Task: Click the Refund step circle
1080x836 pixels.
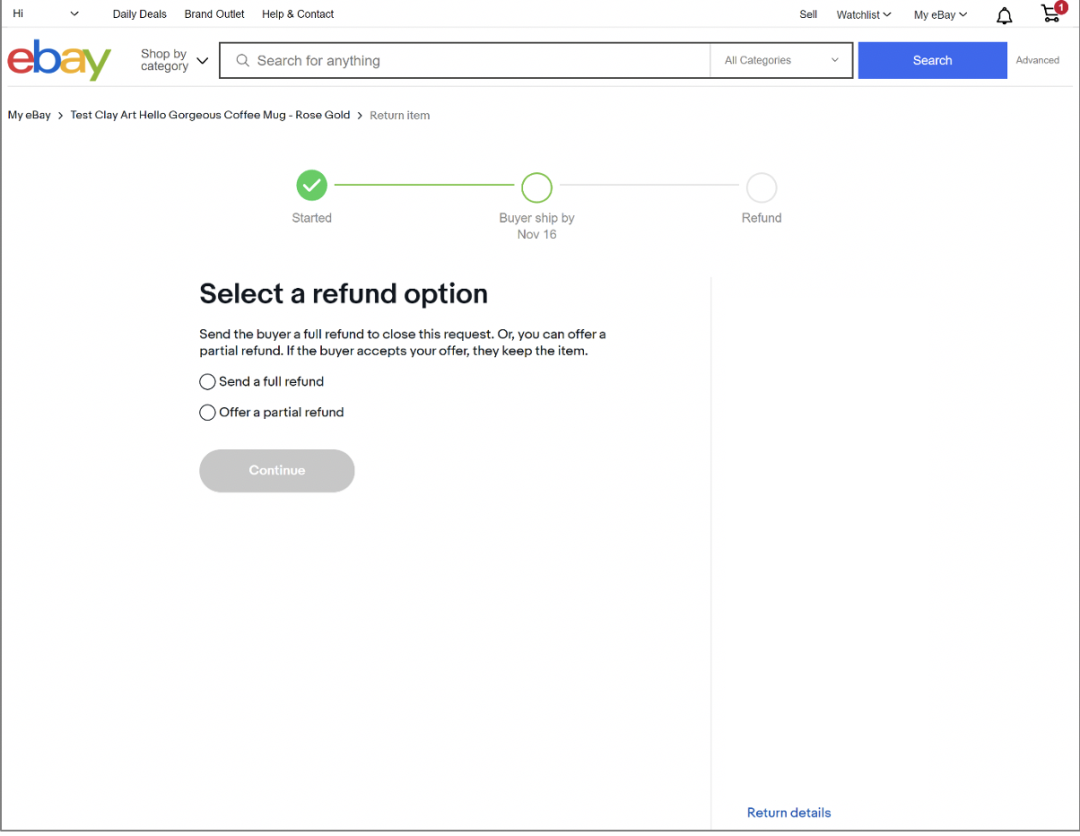Action: pyautogui.click(x=761, y=187)
